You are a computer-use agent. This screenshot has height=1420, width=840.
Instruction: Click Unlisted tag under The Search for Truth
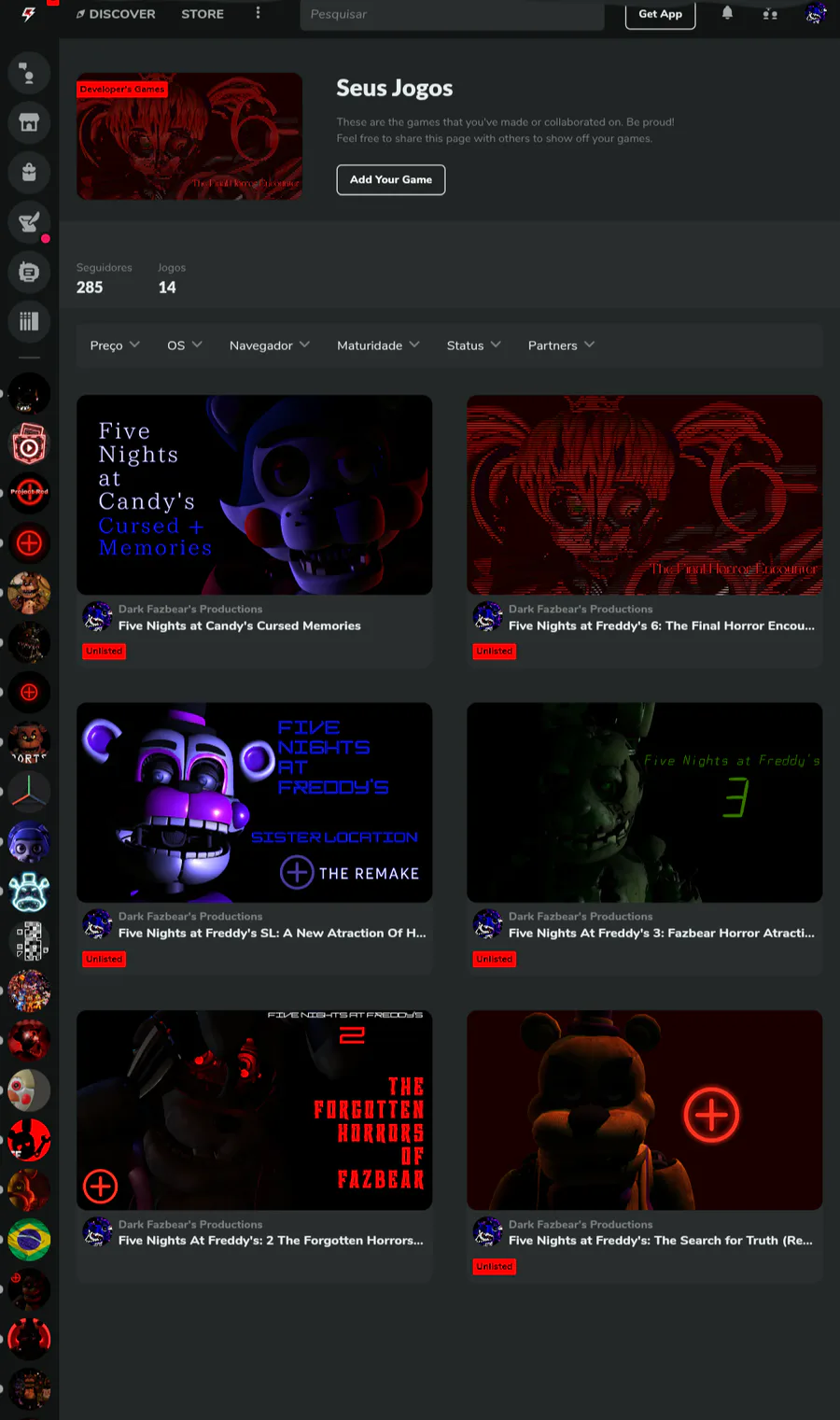click(495, 1267)
